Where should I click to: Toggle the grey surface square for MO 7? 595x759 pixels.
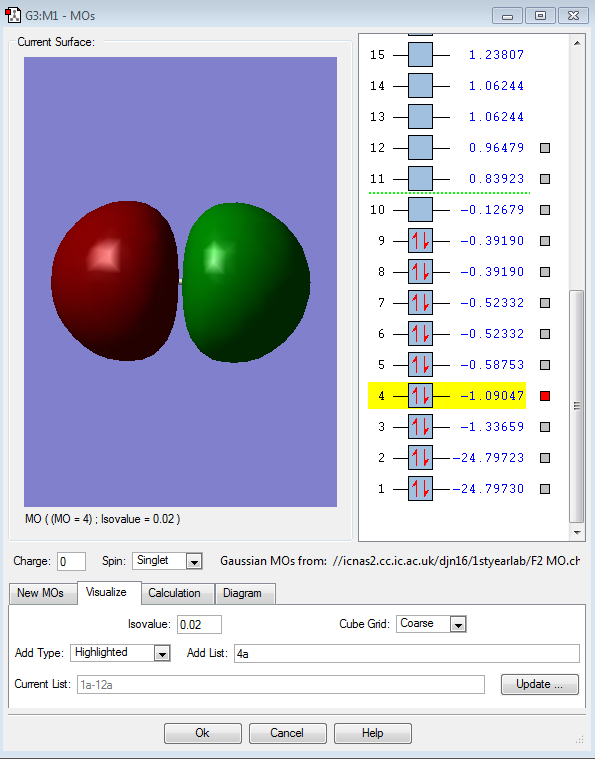(x=545, y=303)
